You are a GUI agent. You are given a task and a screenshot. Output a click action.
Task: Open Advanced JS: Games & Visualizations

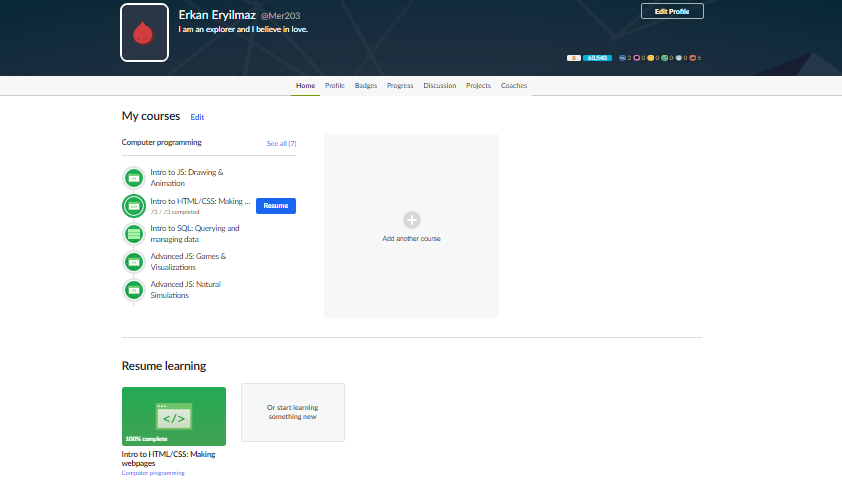[x=188, y=261]
